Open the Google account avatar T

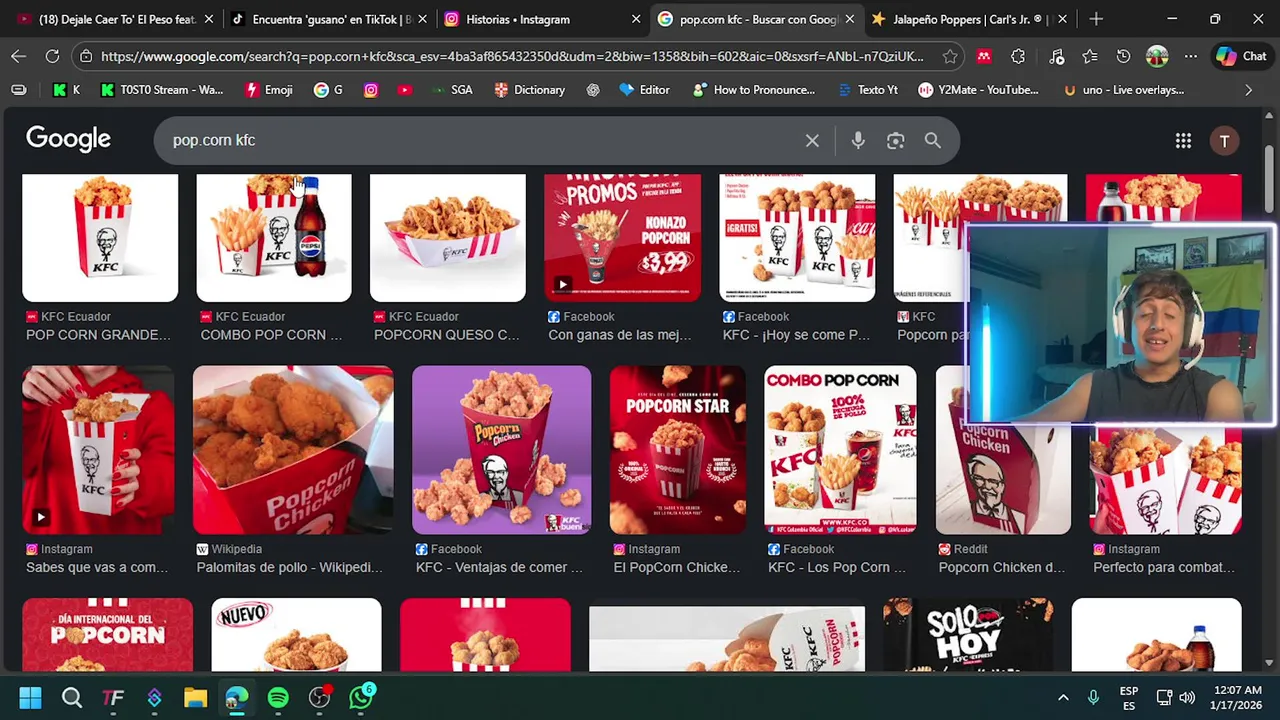tap(1224, 141)
